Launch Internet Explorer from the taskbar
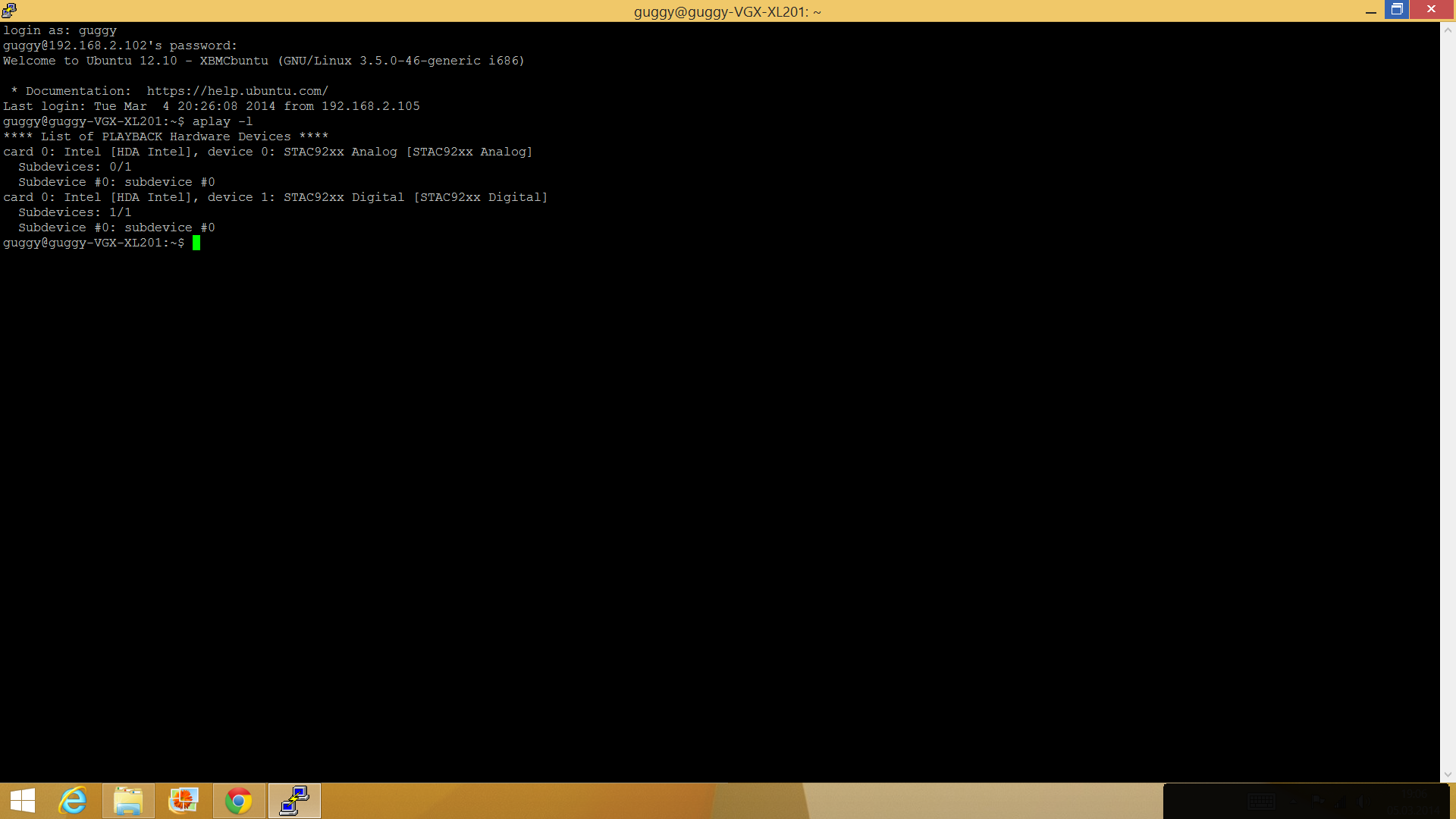The width and height of the screenshot is (1456, 819). point(73,801)
